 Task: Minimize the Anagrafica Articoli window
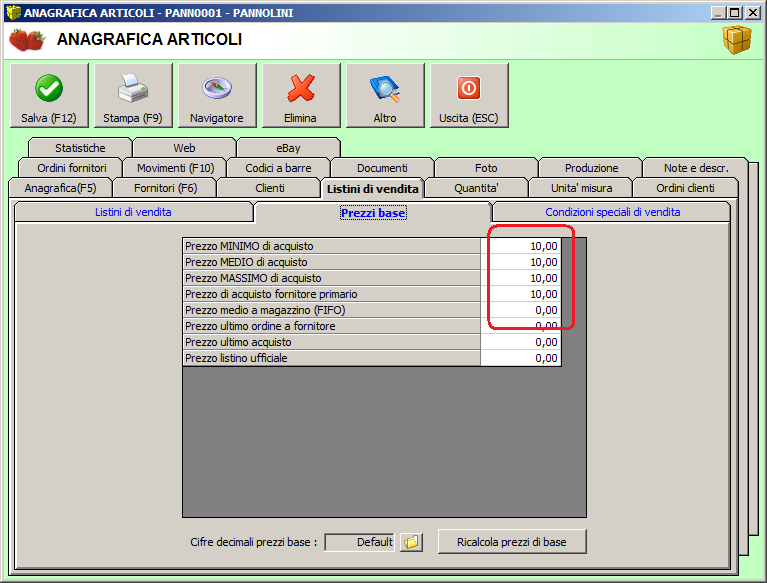tap(718, 13)
